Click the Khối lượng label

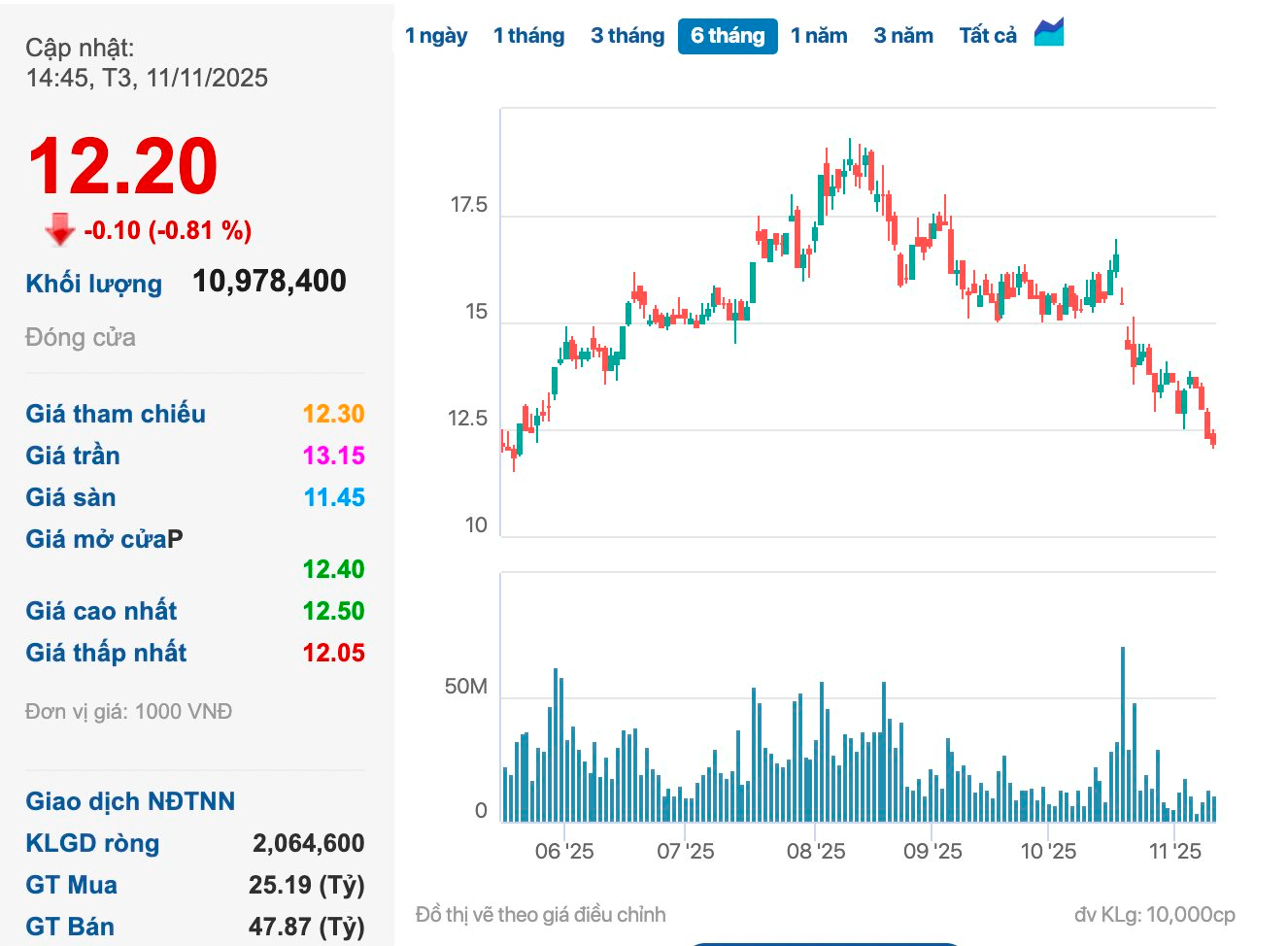[x=94, y=284]
